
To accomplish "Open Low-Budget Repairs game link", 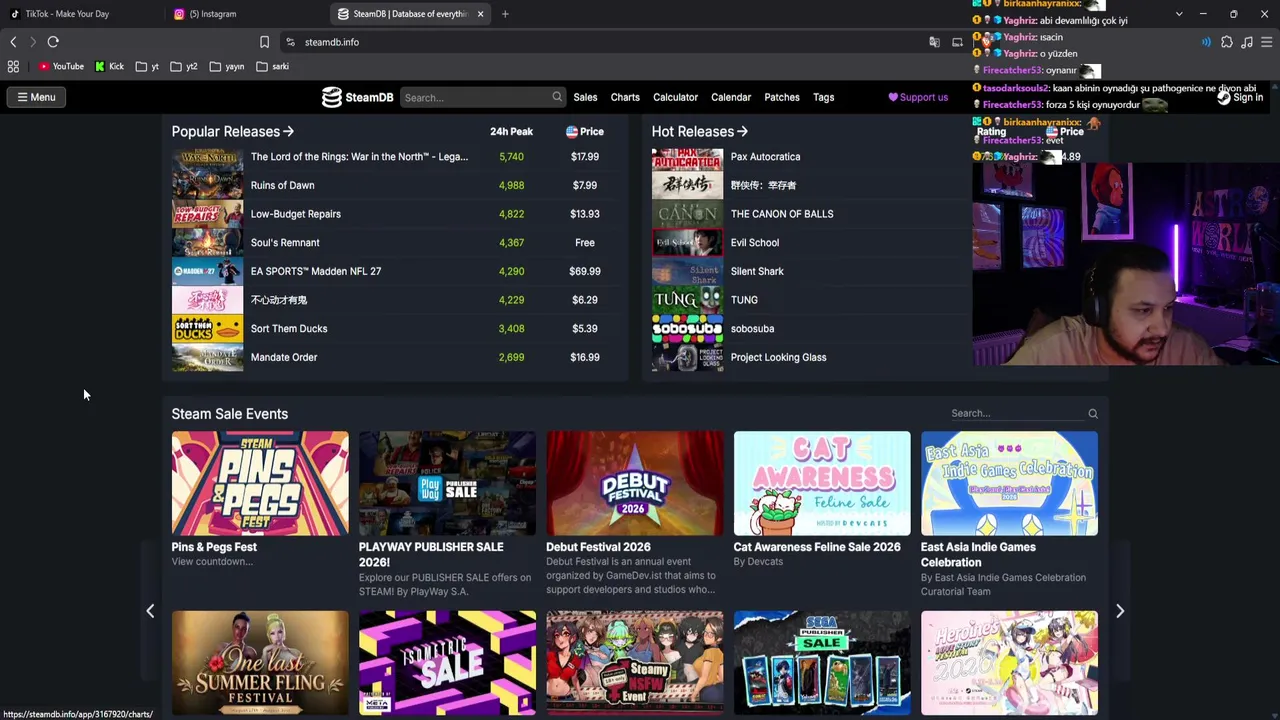I will [x=295, y=214].
